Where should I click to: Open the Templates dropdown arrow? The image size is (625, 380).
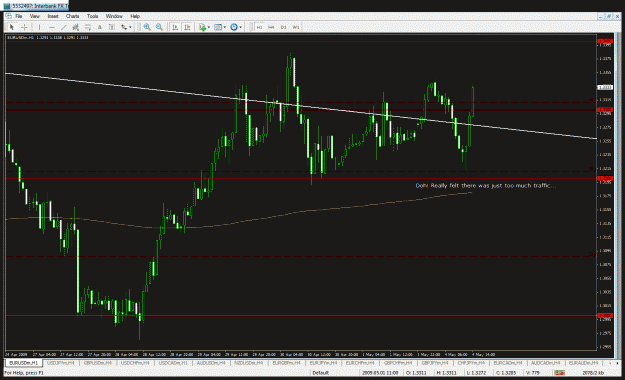224,28
